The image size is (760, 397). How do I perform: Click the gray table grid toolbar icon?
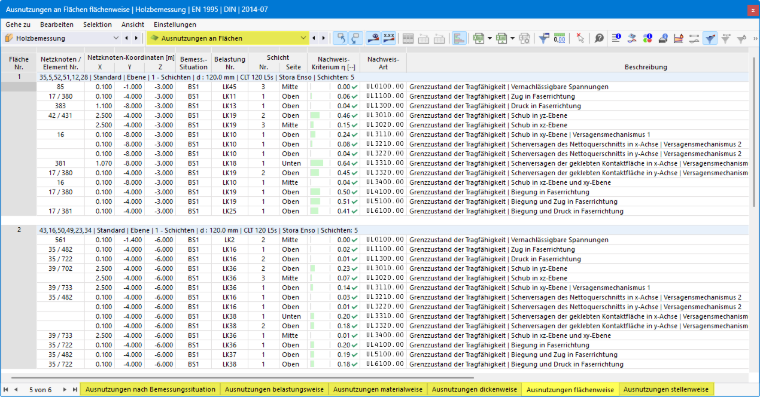[x=408, y=38]
